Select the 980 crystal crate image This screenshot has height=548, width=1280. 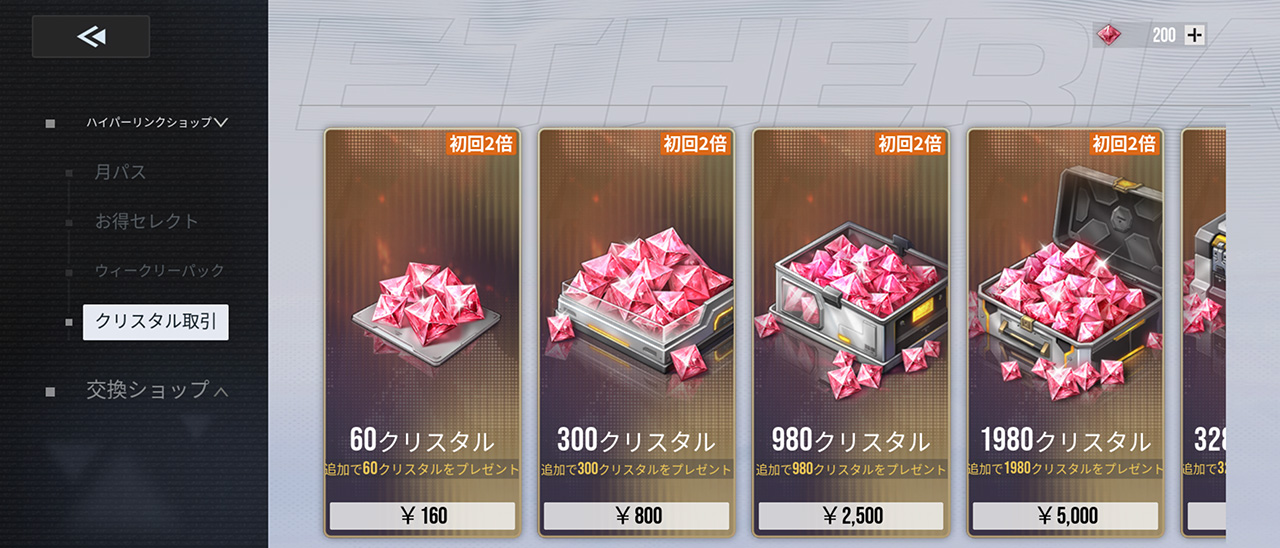click(x=852, y=305)
